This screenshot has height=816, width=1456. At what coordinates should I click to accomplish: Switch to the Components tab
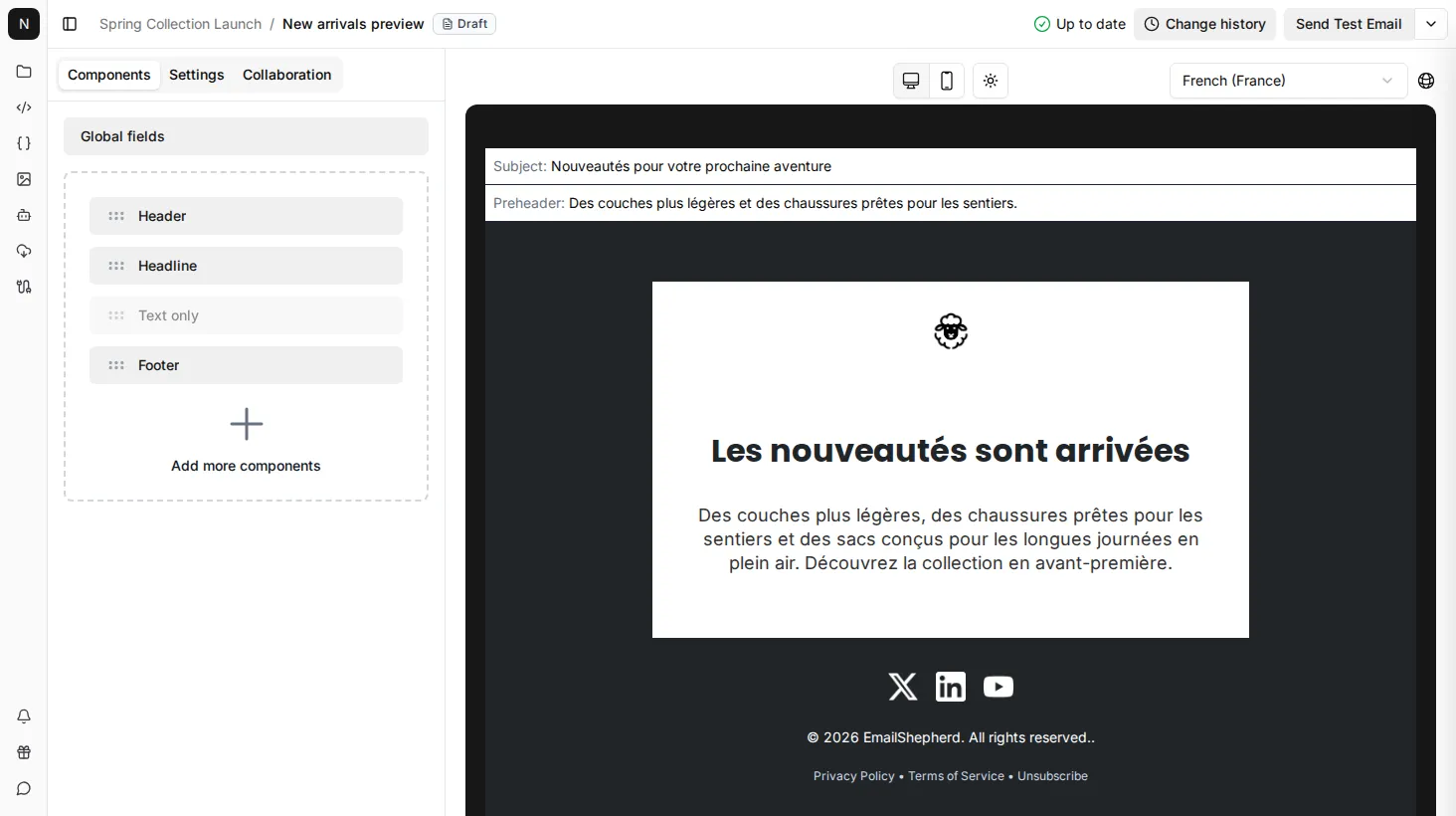[x=109, y=75]
